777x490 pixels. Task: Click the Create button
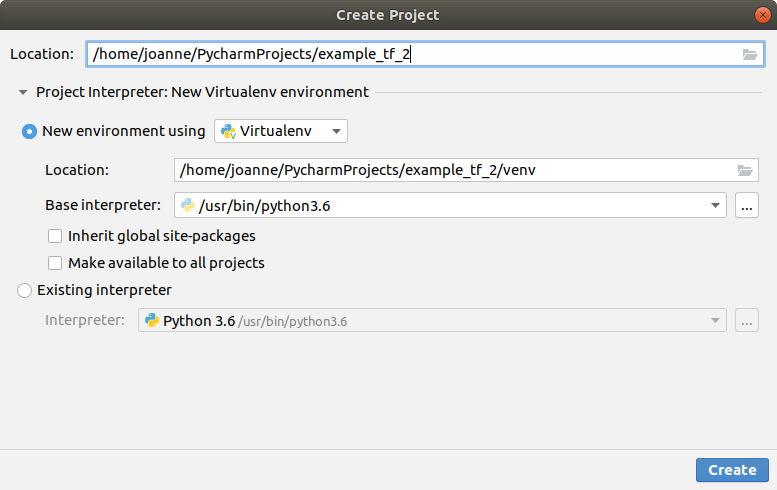(732, 470)
